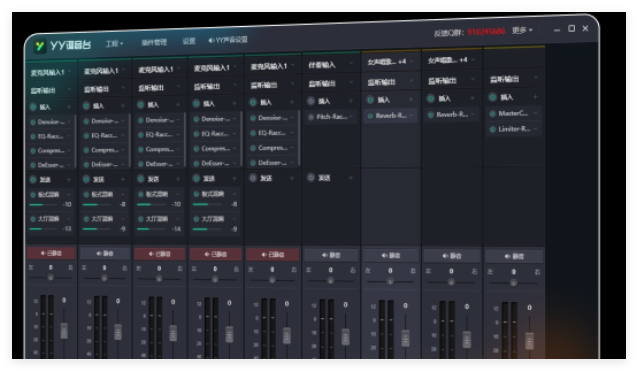
Task: Open the 插件管理 menu
Action: [154, 42]
